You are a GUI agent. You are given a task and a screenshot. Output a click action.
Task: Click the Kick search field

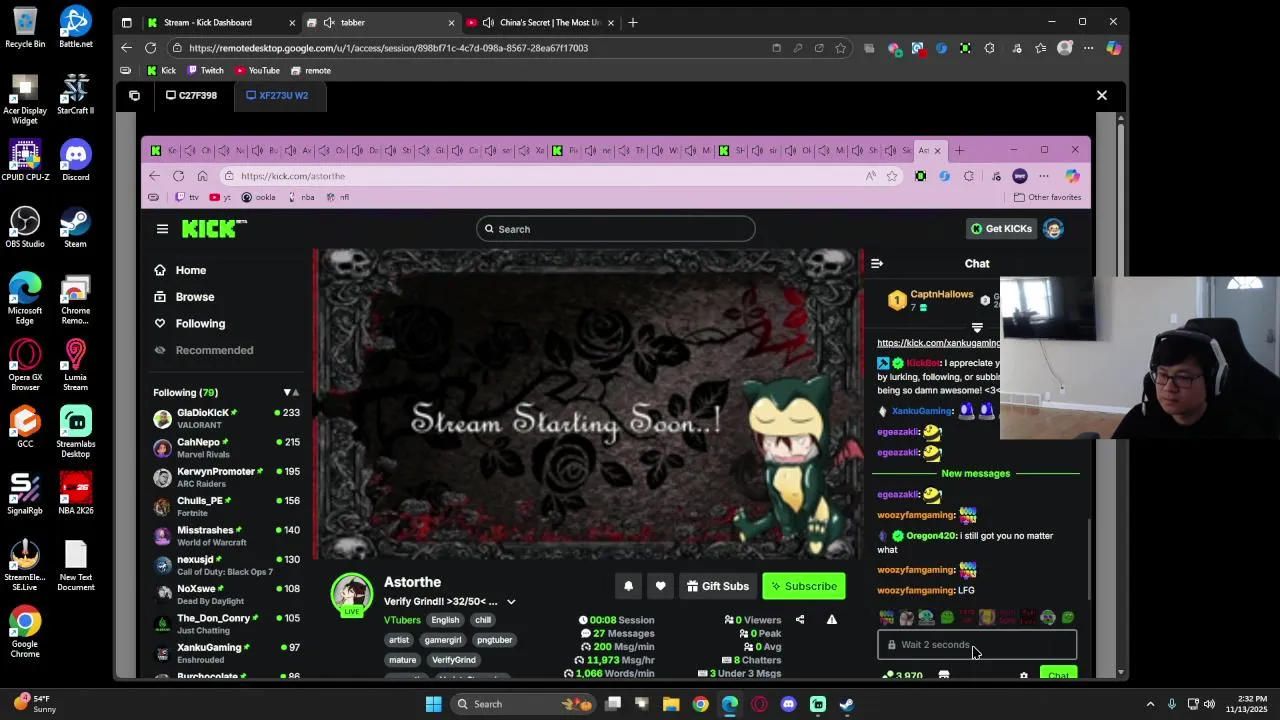615,229
